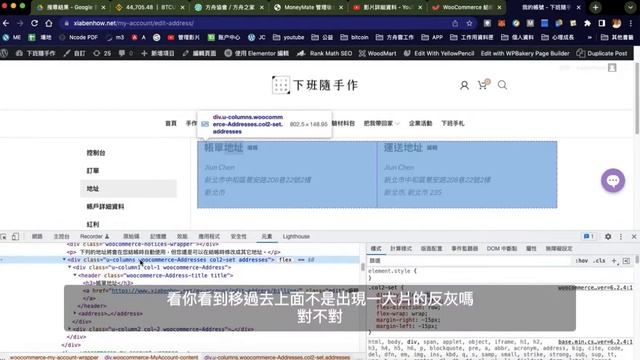The image size is (640, 360).
Task: Toggle the DevTools device toolbar icon
Action: click(15, 236)
